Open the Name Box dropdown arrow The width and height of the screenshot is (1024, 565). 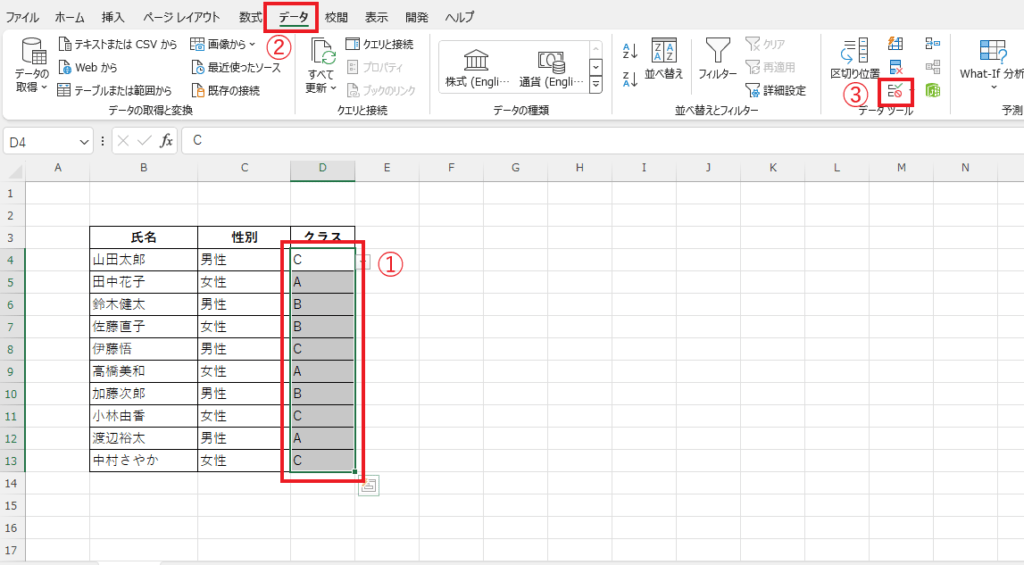84,142
